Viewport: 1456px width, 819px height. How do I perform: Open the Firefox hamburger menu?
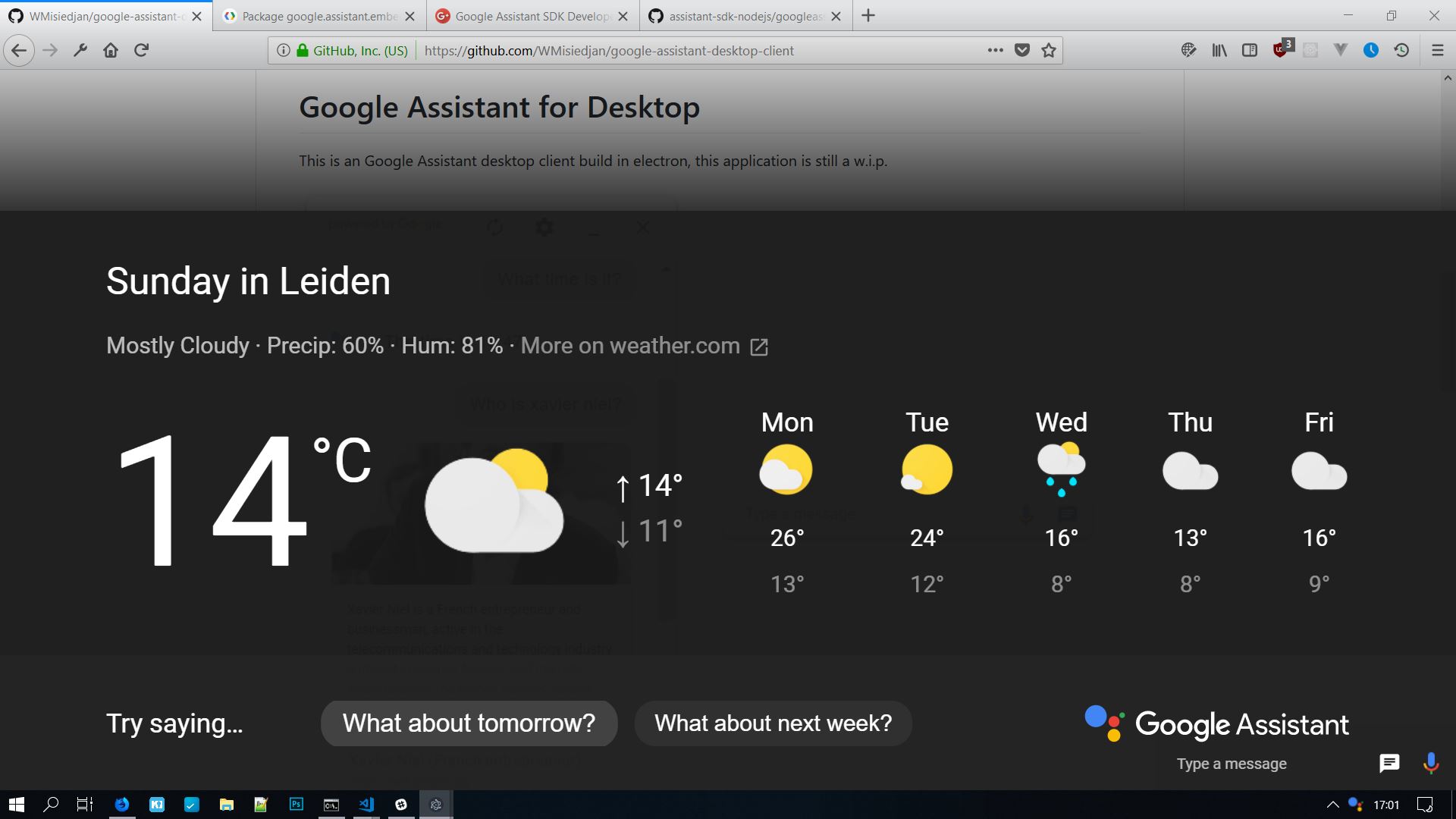click(x=1437, y=50)
